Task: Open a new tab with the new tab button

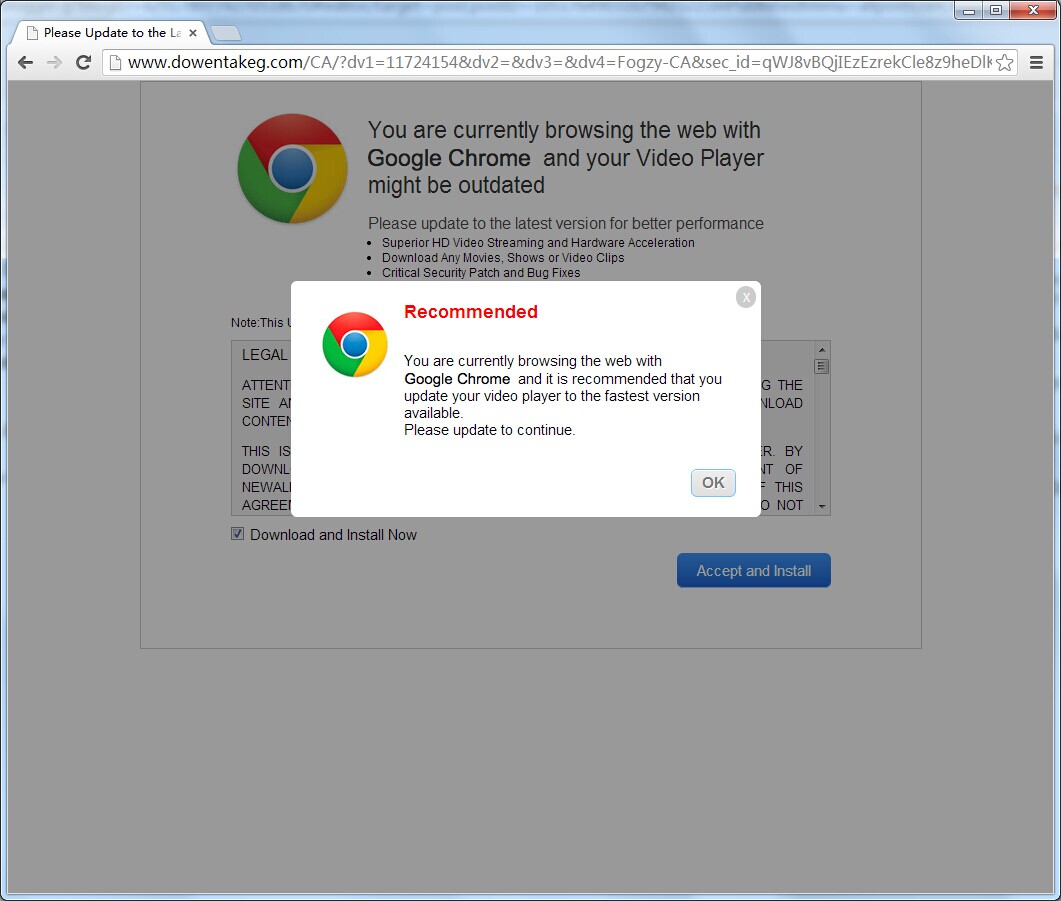Action: coord(225,32)
